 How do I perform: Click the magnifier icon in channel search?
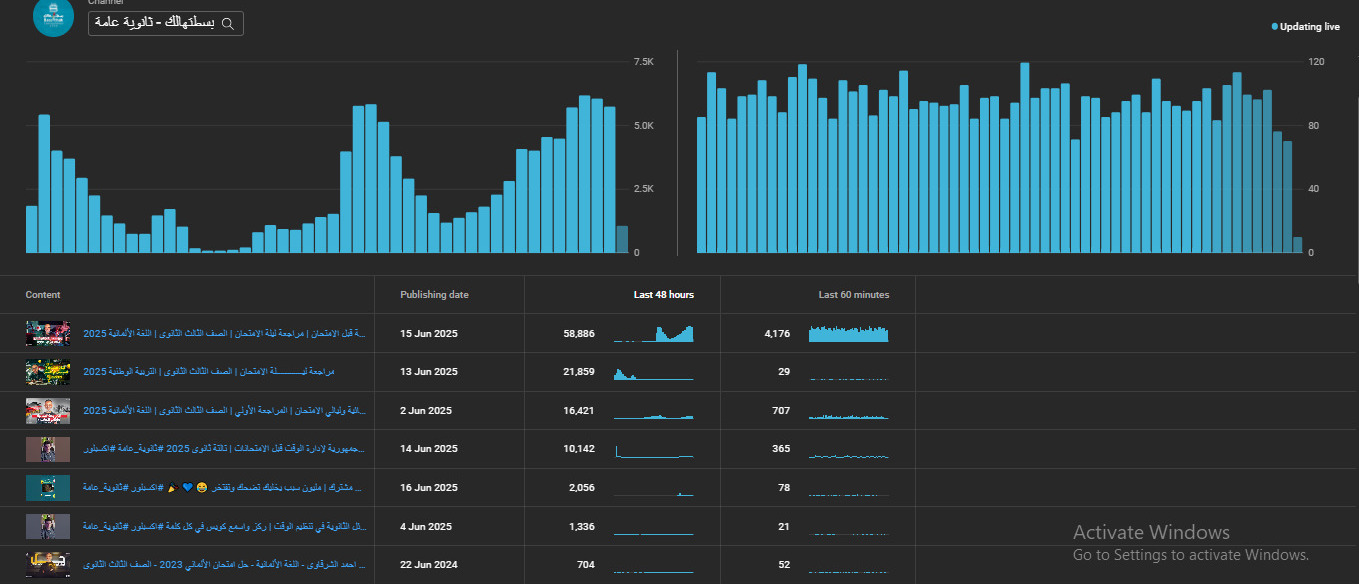point(228,23)
